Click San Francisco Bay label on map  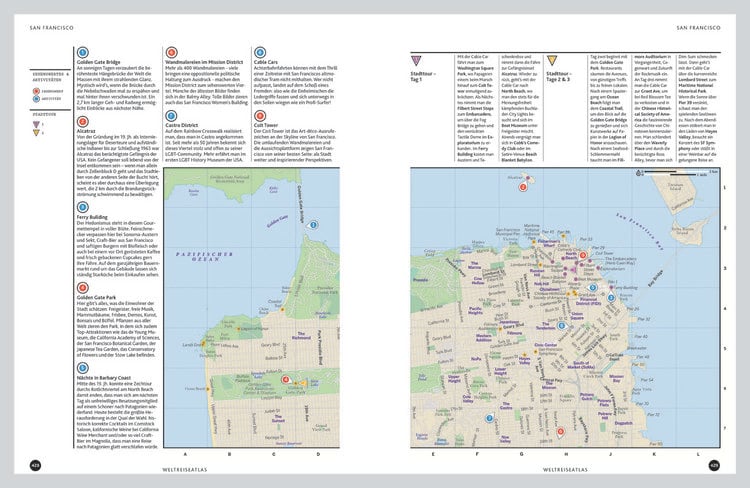tap(640, 232)
